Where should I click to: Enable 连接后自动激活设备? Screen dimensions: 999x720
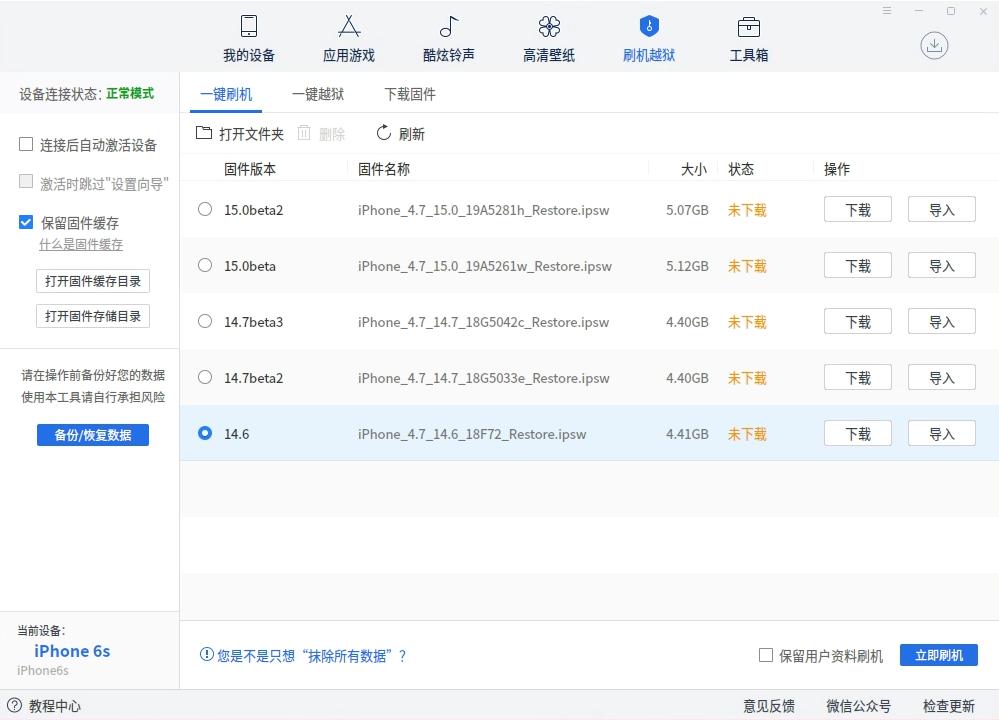pyautogui.click(x=25, y=143)
